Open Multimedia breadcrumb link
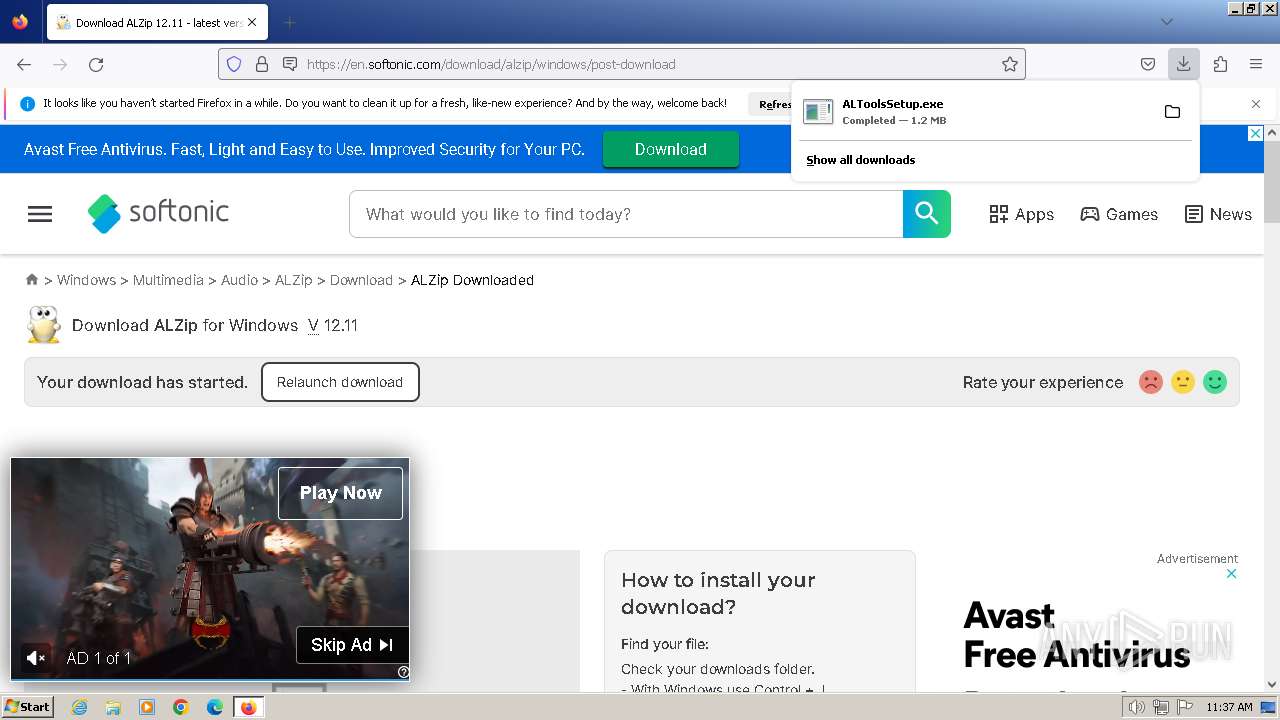This screenshot has height=720, width=1280. click(x=168, y=280)
